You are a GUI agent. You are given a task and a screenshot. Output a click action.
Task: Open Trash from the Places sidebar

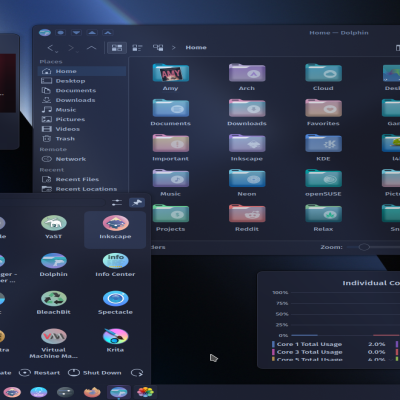click(82, 139)
